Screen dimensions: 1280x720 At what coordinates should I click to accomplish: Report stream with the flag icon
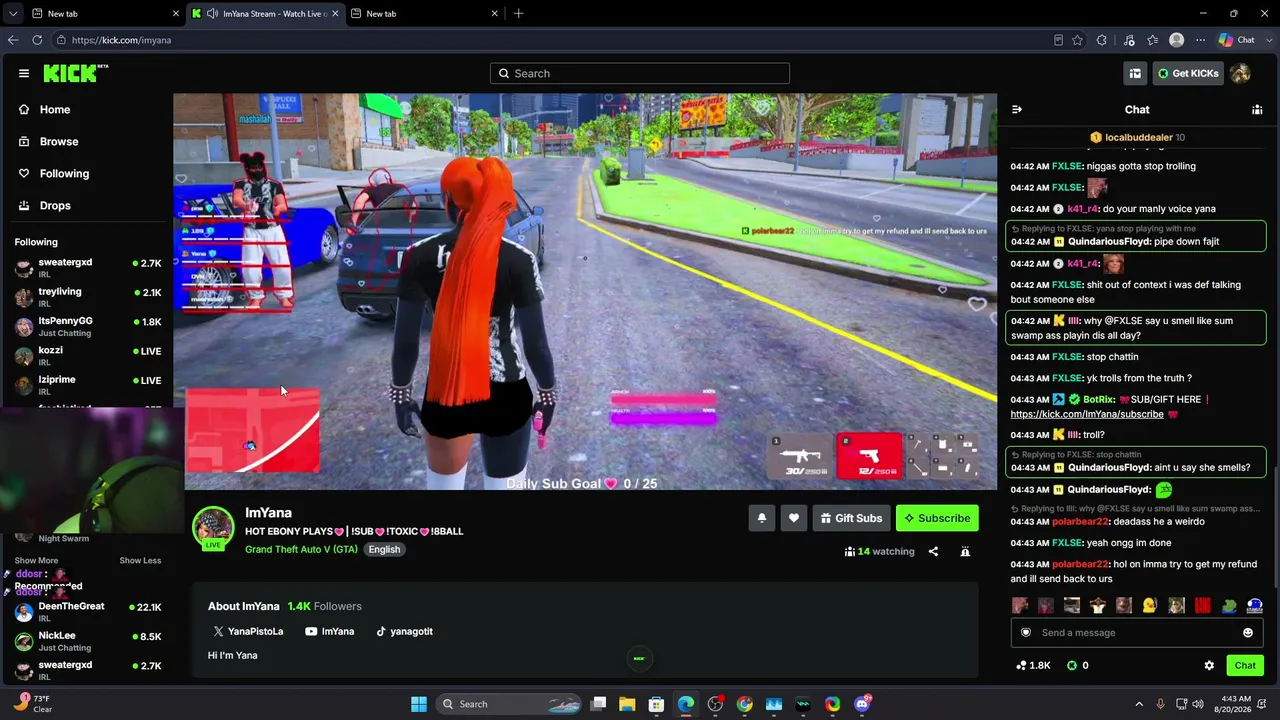[965, 552]
